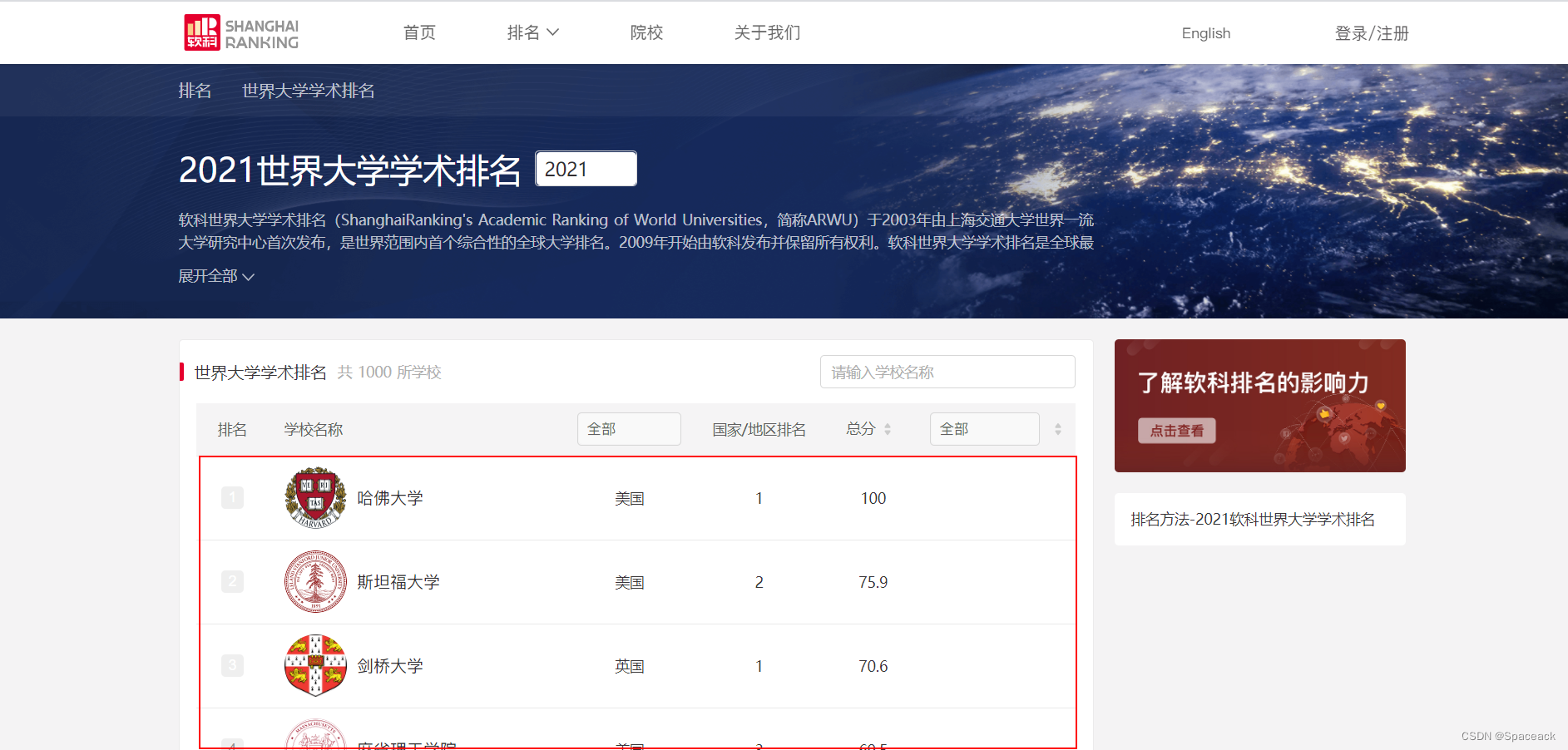Open the 排名 navigation dropdown
Viewport: 1568px width, 750px height.
coord(532,32)
